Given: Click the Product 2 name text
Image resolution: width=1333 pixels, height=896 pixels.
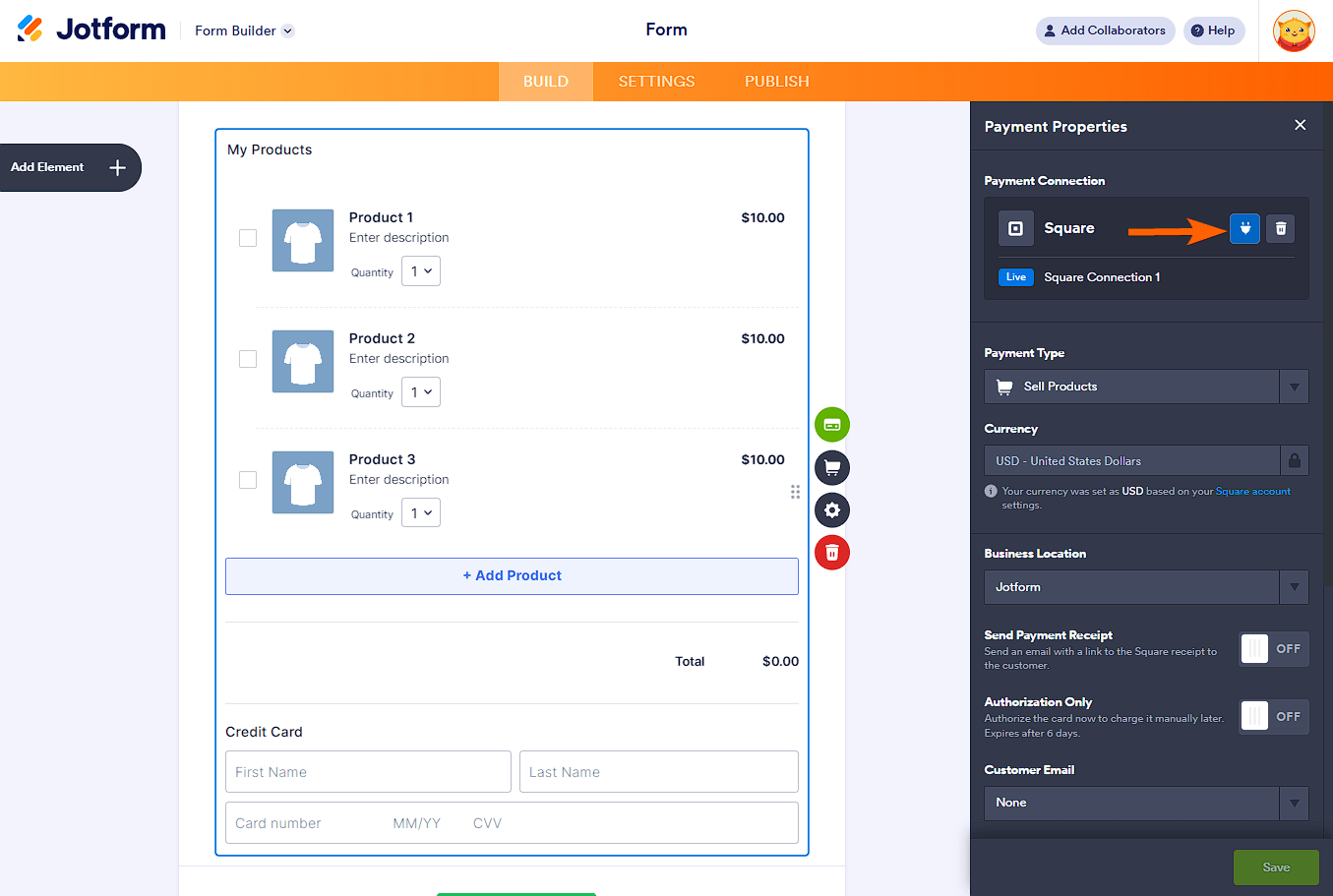Looking at the screenshot, I should [x=382, y=338].
